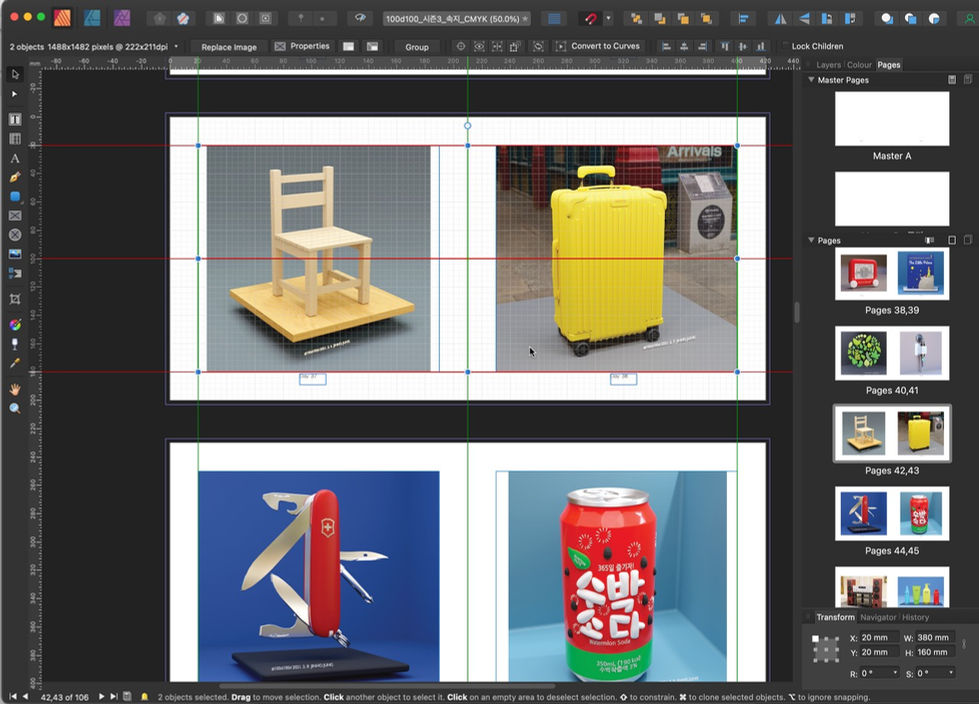Switch to the Photo persona
The width and height of the screenshot is (979, 704).
click(122, 18)
